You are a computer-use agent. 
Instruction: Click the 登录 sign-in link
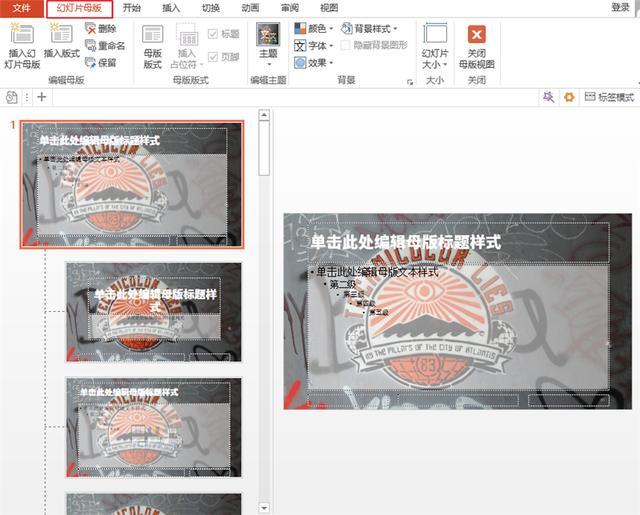point(620,7)
